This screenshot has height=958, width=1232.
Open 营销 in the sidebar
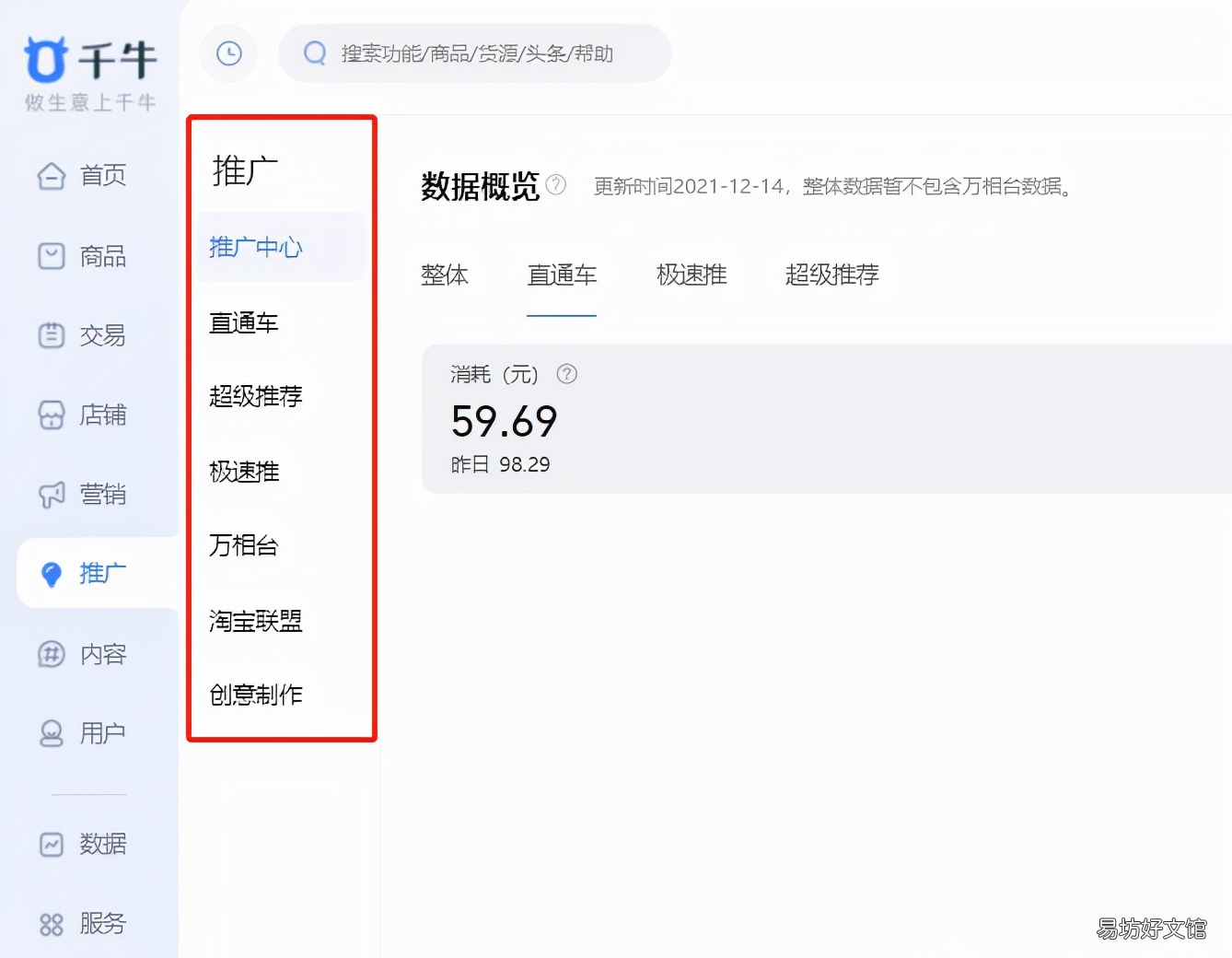point(103,495)
